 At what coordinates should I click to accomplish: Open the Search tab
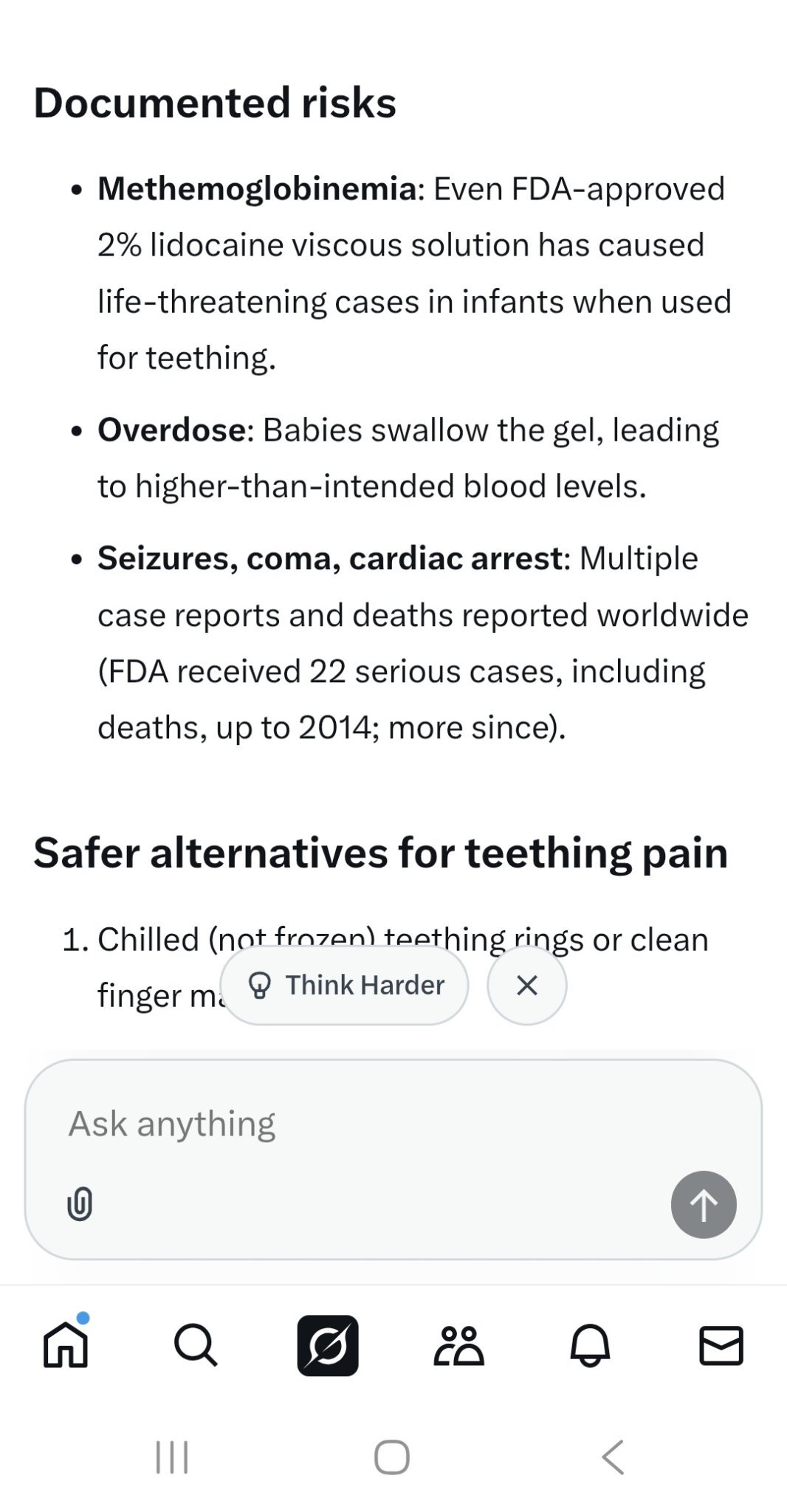[196, 1345]
